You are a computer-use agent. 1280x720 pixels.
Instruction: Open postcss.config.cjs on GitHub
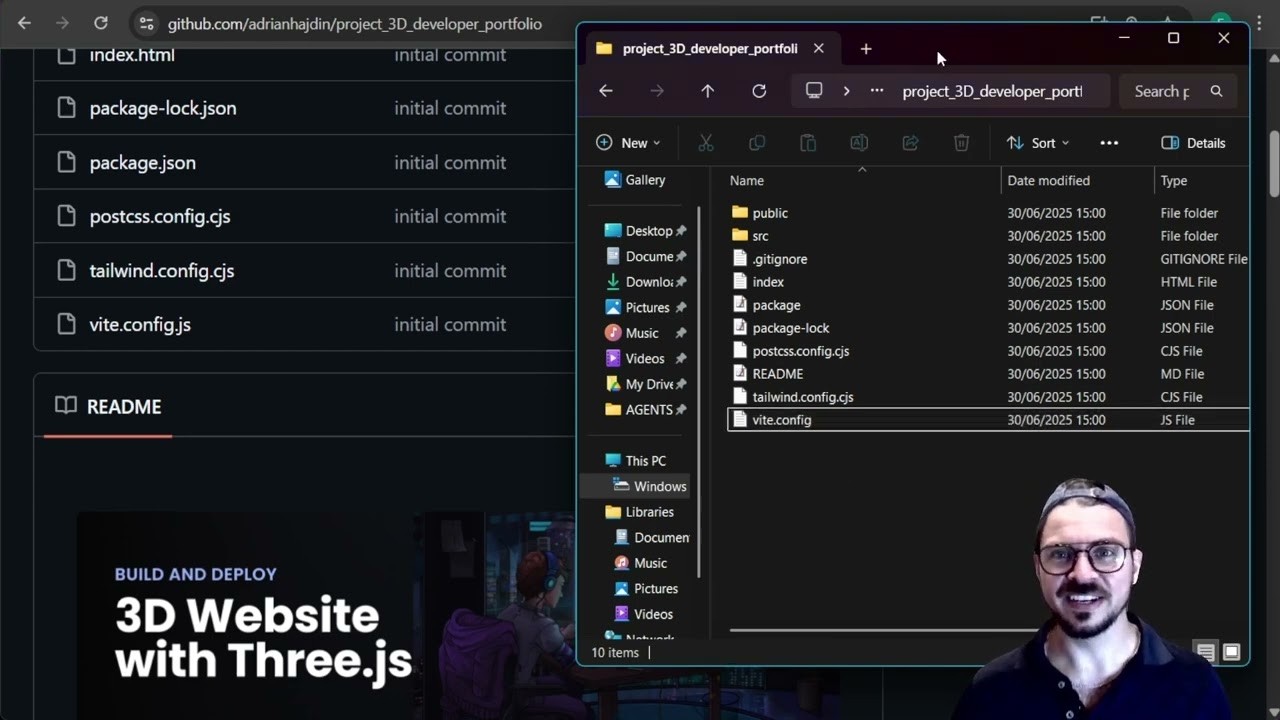click(x=160, y=216)
